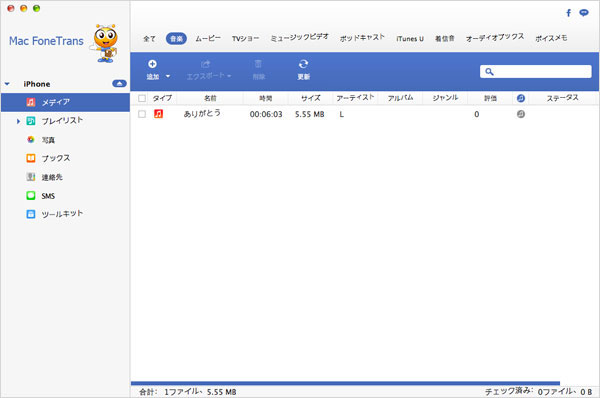This screenshot has width=600, height=398.
Task: Click the rating 0 cell
Action: (x=476, y=114)
